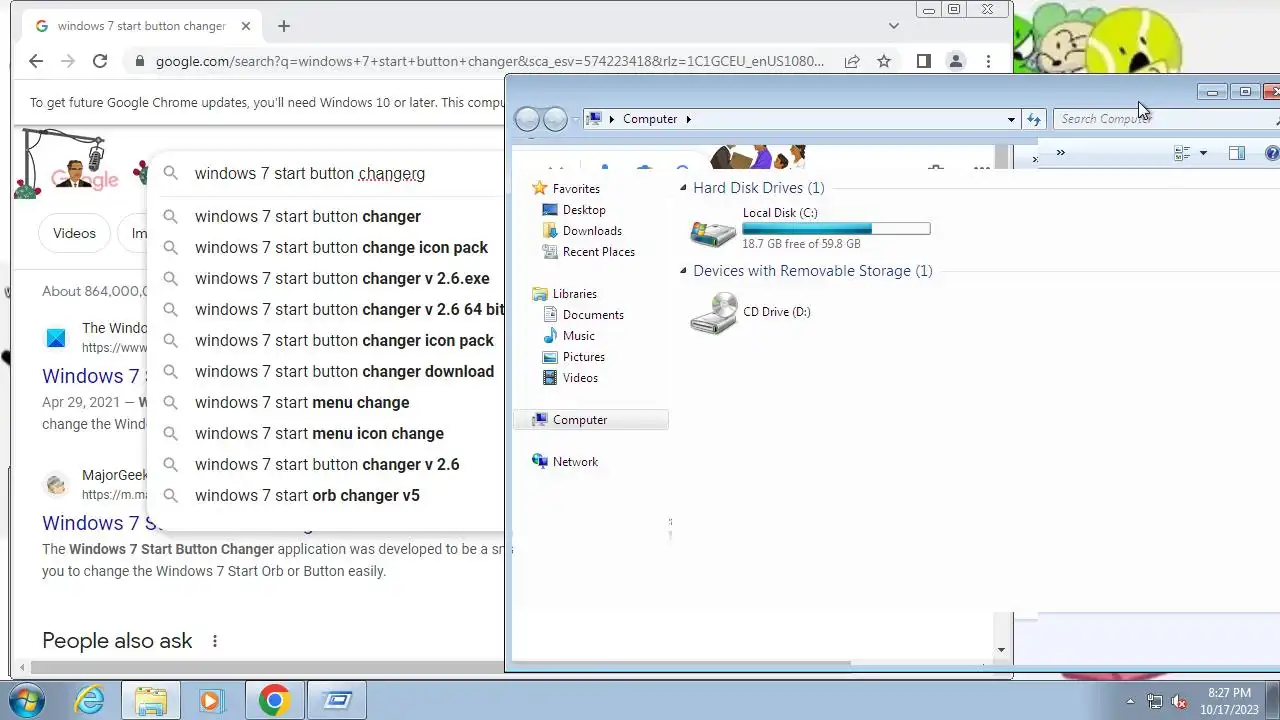1280x720 pixels.
Task: Go back in Chrome browser
Action: pyautogui.click(x=36, y=61)
